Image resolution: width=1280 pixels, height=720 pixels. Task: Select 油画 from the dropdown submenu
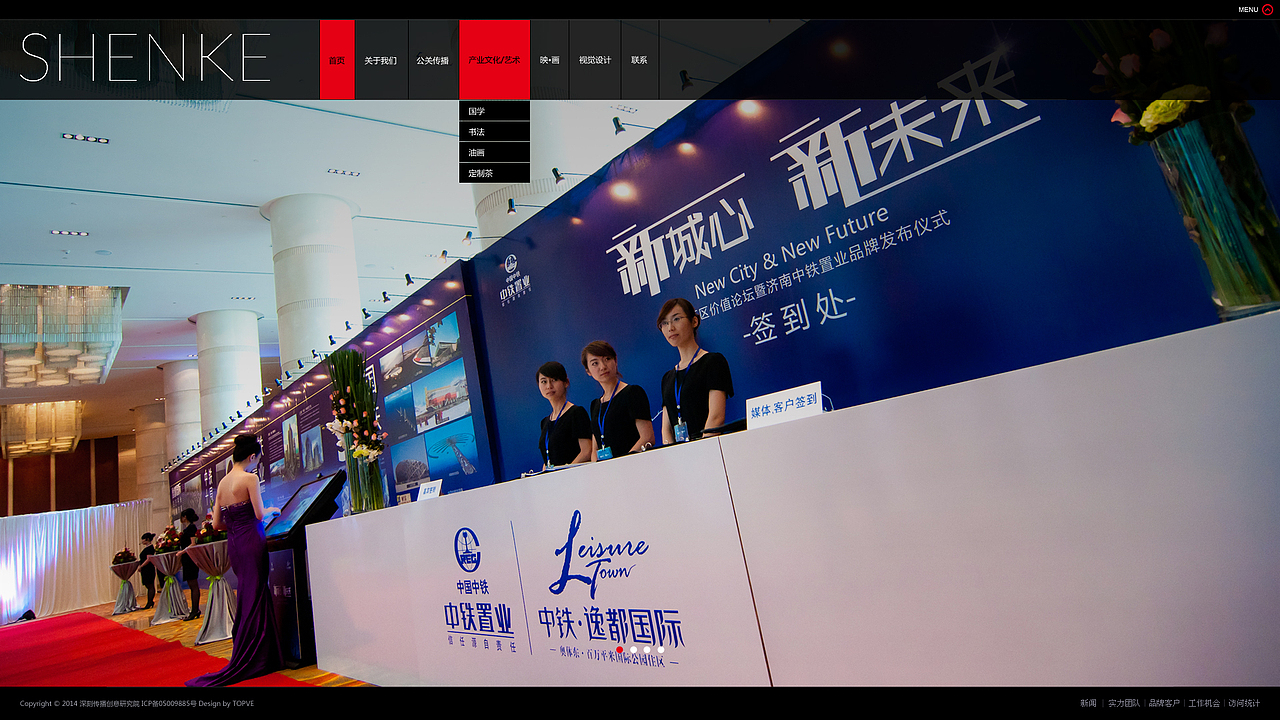pos(495,153)
